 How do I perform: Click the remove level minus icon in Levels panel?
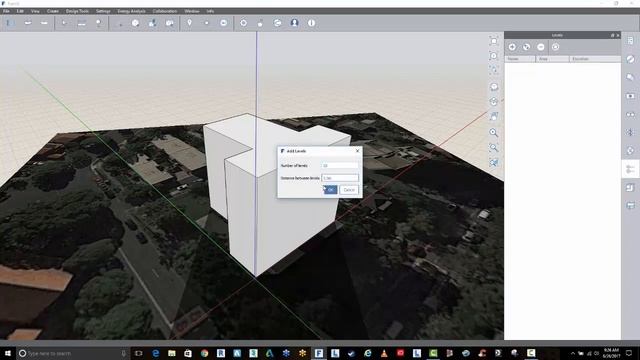point(541,47)
